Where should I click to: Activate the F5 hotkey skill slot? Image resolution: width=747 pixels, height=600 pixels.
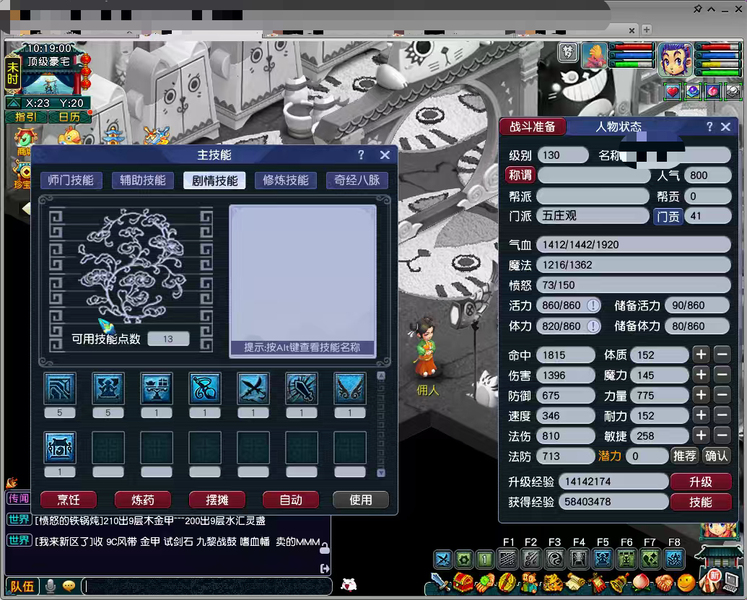(603, 559)
